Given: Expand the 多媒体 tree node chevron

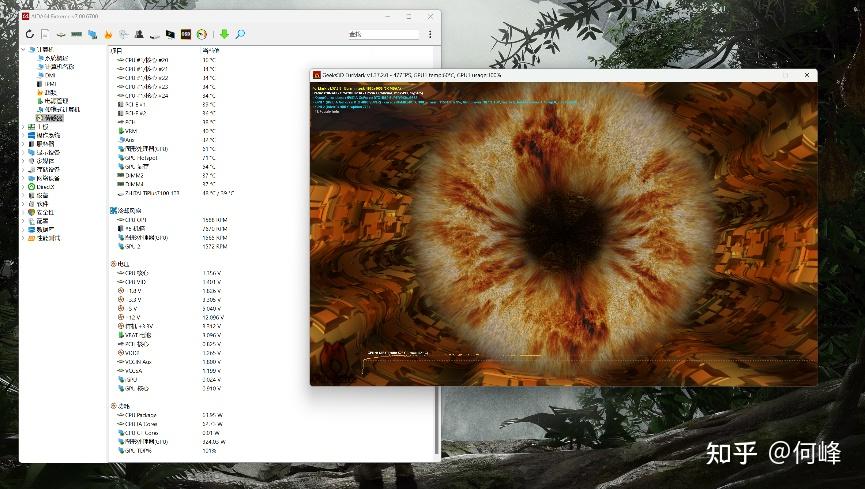Looking at the screenshot, I should click(x=23, y=161).
